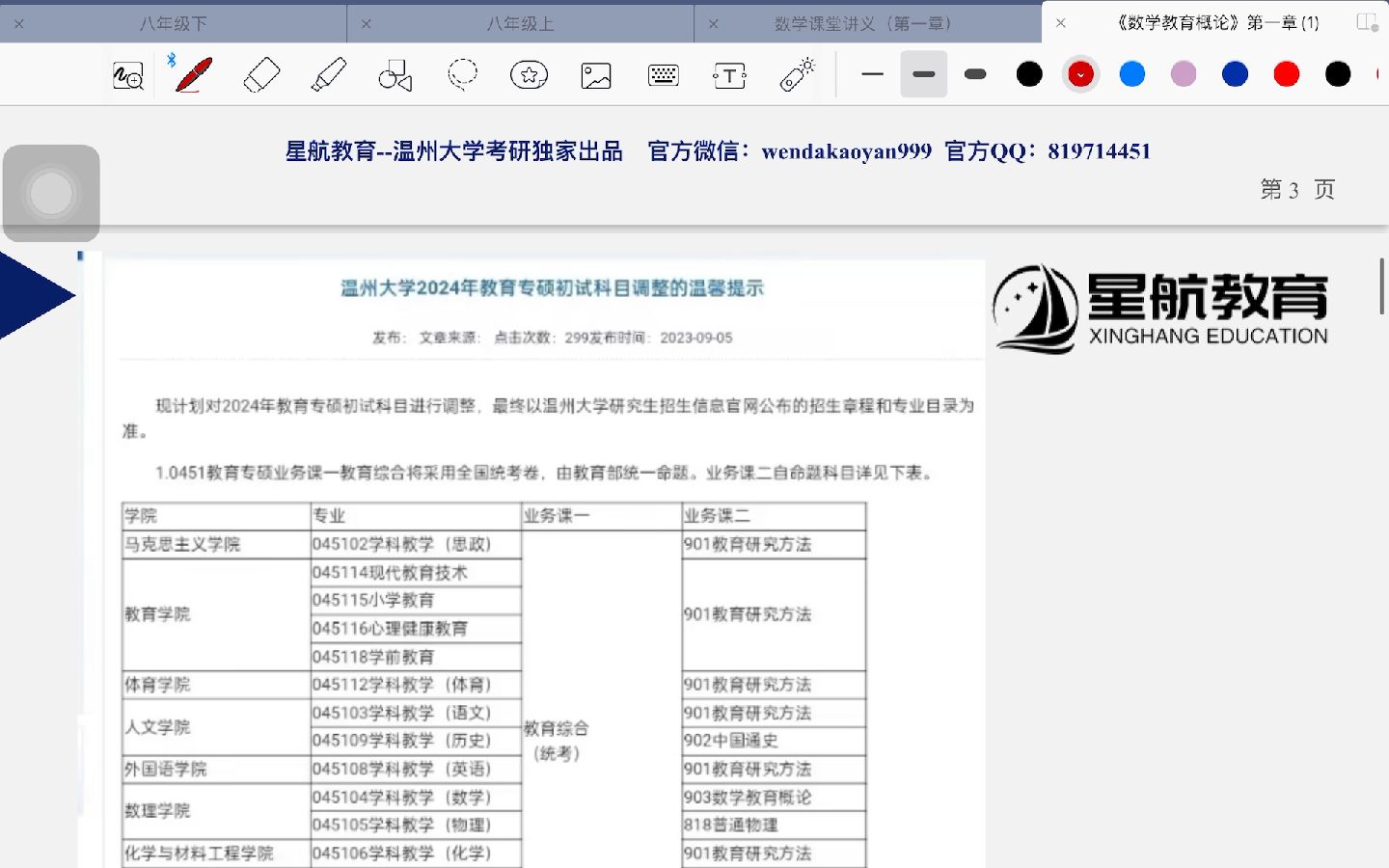Click the 数理学院 cell
The height and width of the screenshot is (868, 1389).
(216, 811)
